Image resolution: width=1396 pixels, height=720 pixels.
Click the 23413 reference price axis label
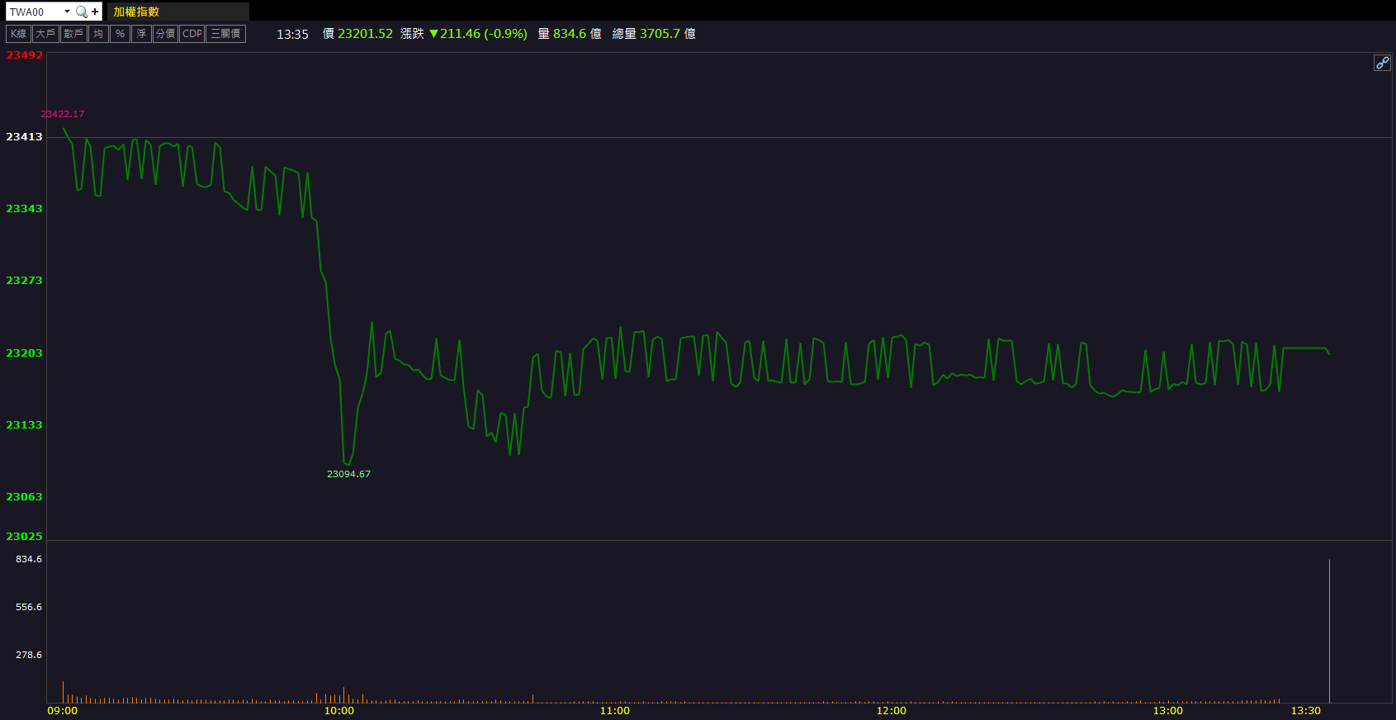point(25,136)
